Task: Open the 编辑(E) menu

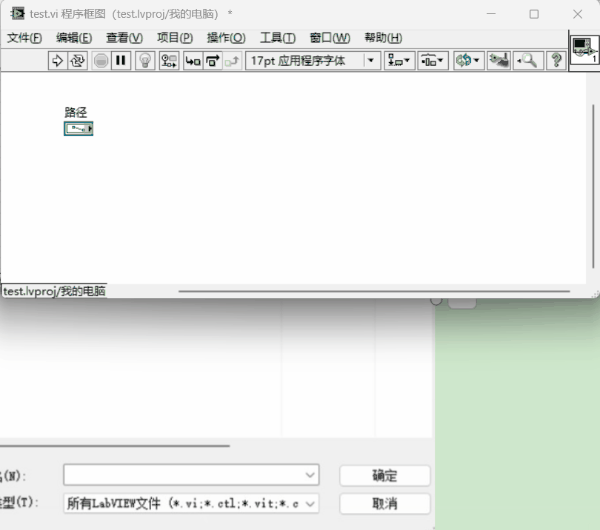Action: [74, 38]
